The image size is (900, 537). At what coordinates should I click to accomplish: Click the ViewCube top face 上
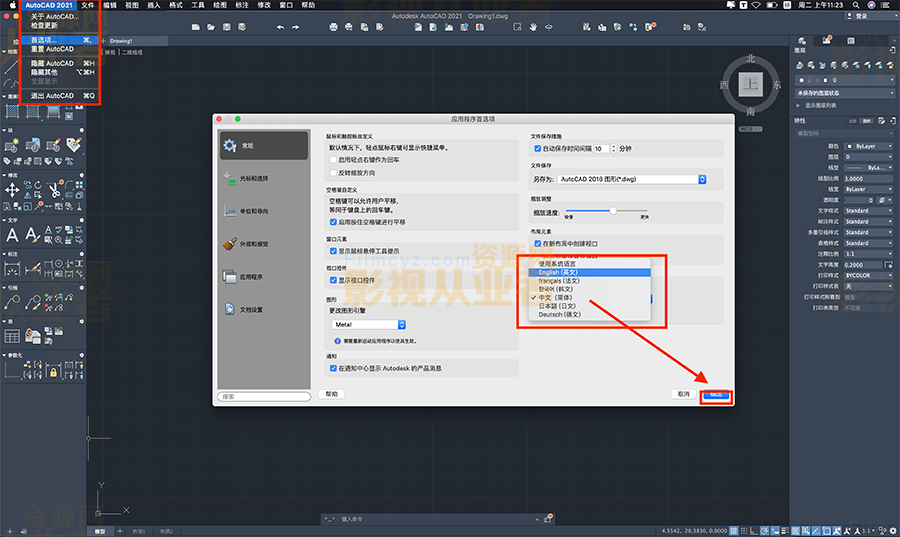coord(750,85)
